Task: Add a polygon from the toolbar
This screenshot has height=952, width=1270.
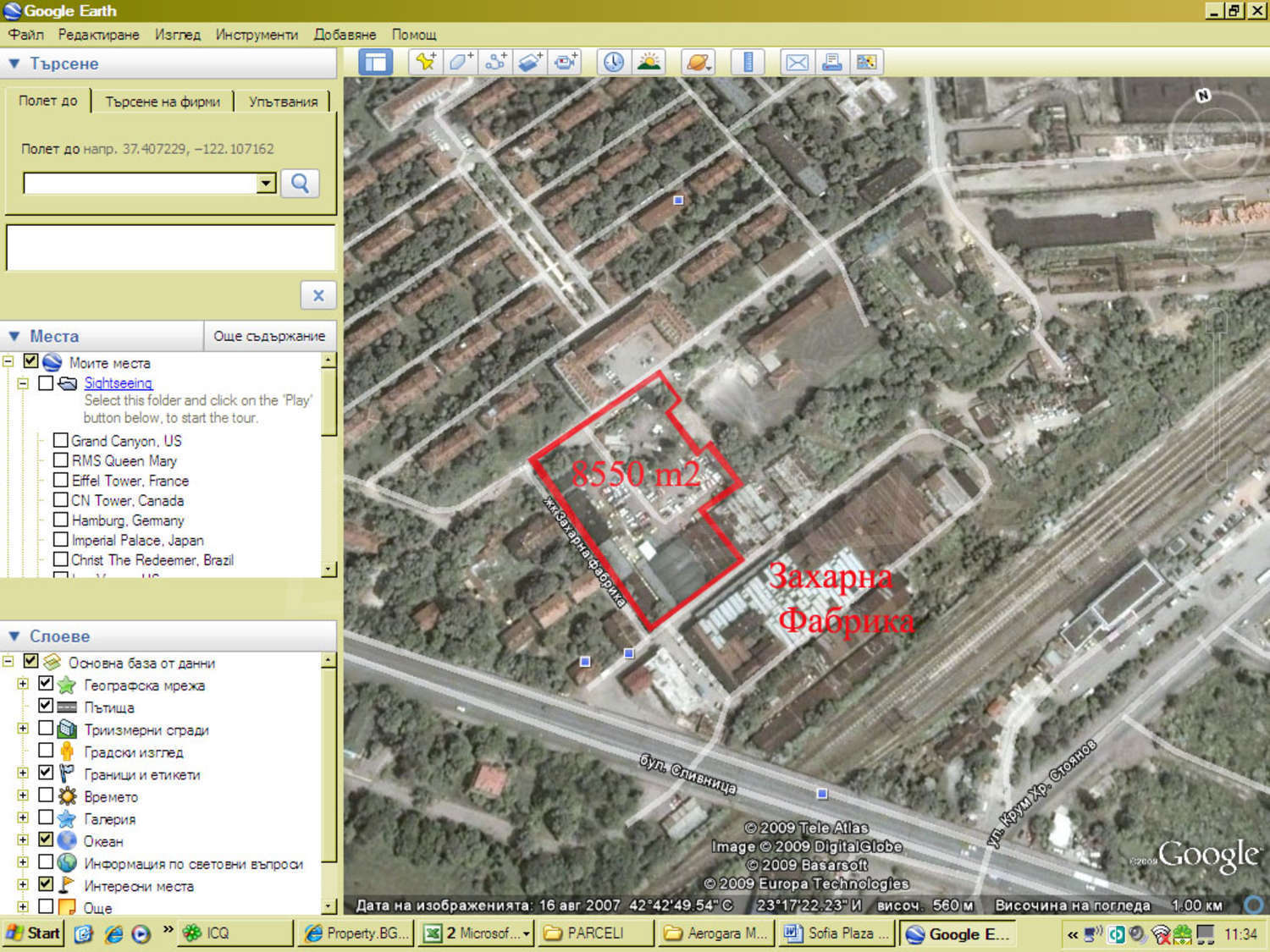Action: (x=461, y=62)
